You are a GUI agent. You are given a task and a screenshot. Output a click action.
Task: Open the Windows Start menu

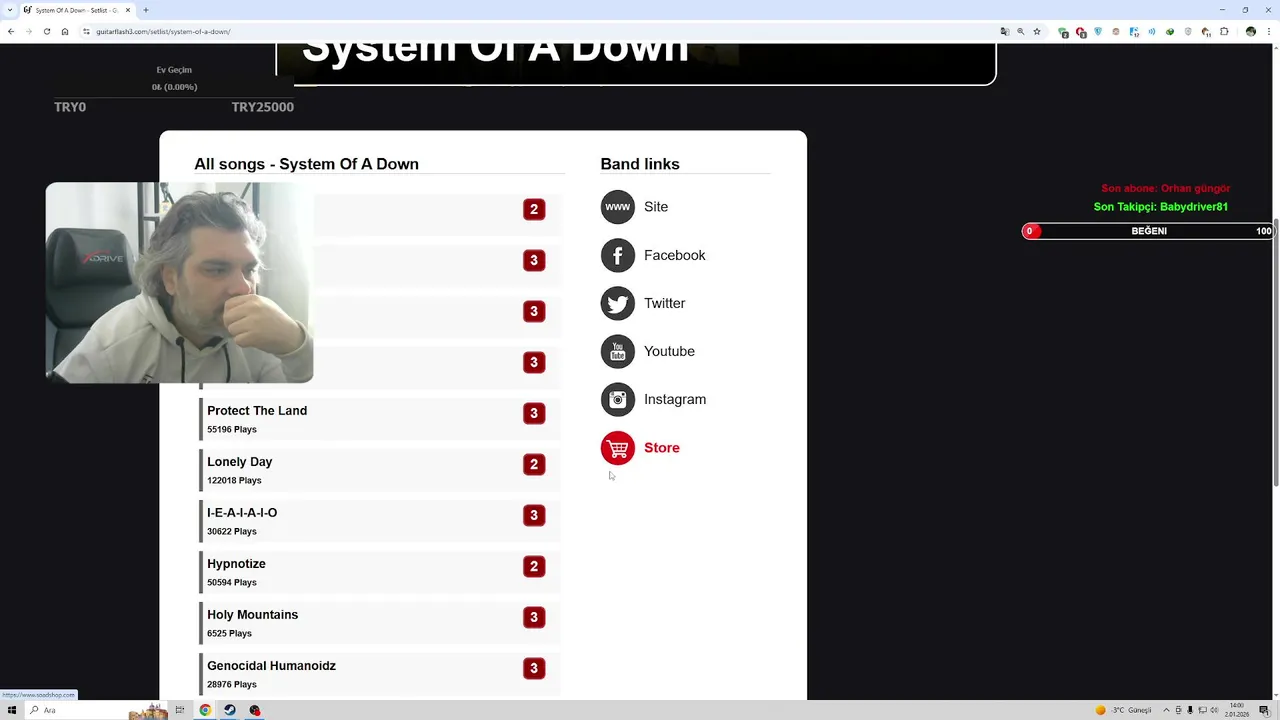pyautogui.click(x=12, y=710)
